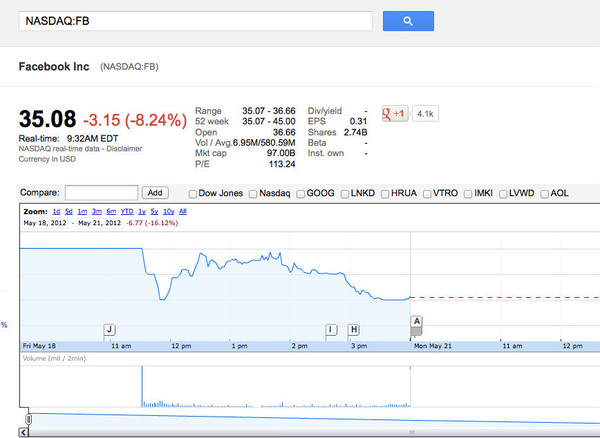Tick the GOOG comparison checkbox
Image resolution: width=600 pixels, height=438 pixels.
301,194
